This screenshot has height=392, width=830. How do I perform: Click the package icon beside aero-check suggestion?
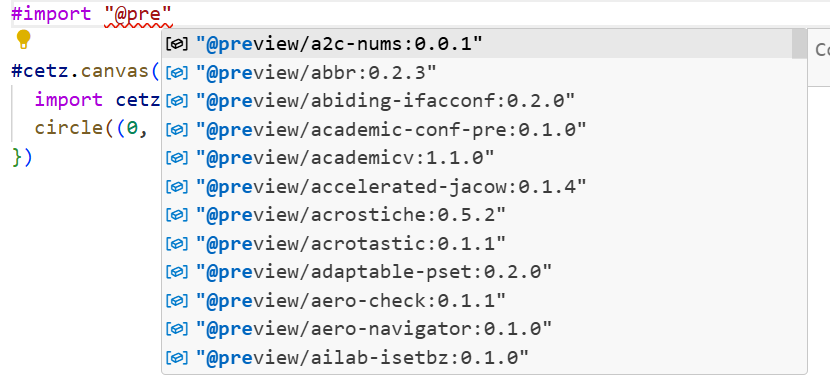[x=177, y=301]
